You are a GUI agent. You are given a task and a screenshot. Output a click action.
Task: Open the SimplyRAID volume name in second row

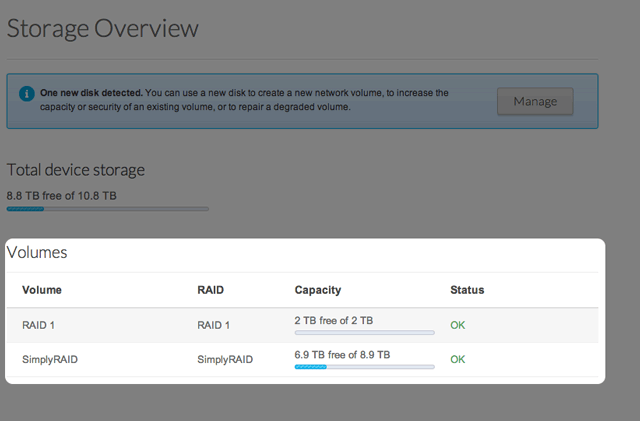(50, 358)
